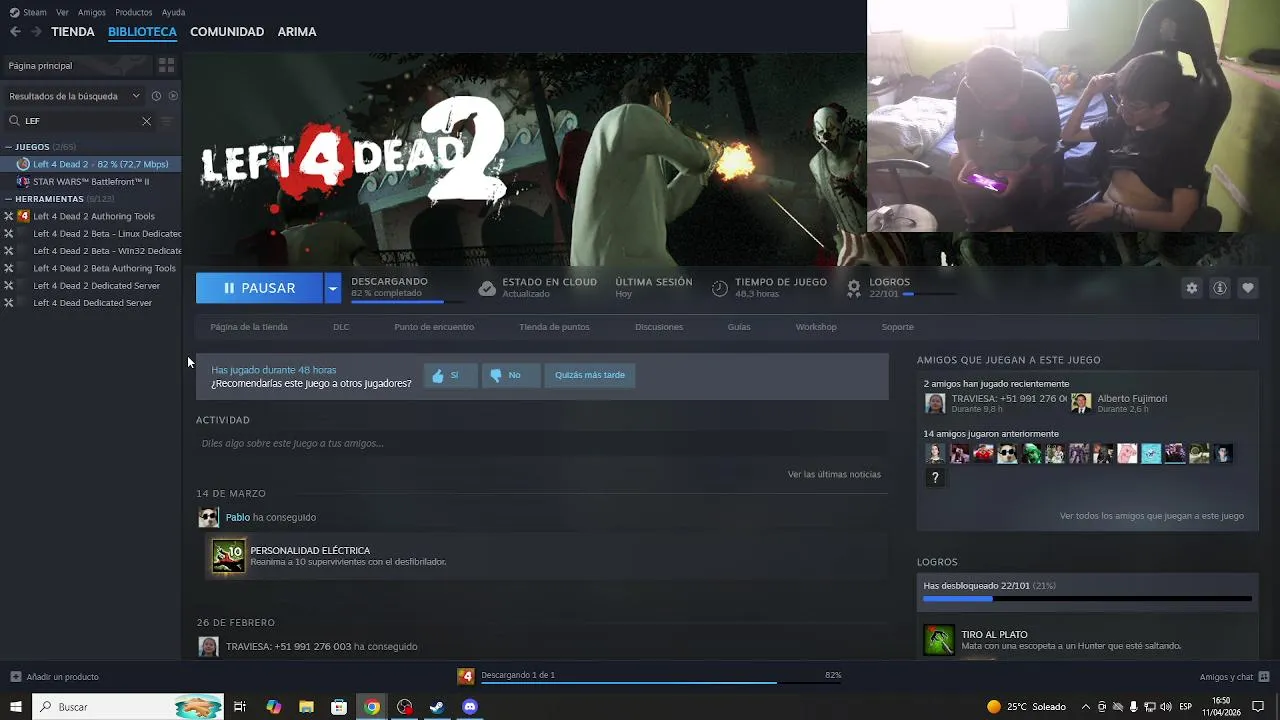Select Left 4 Dead 2 Beta Linux Dedicated

coord(91,234)
